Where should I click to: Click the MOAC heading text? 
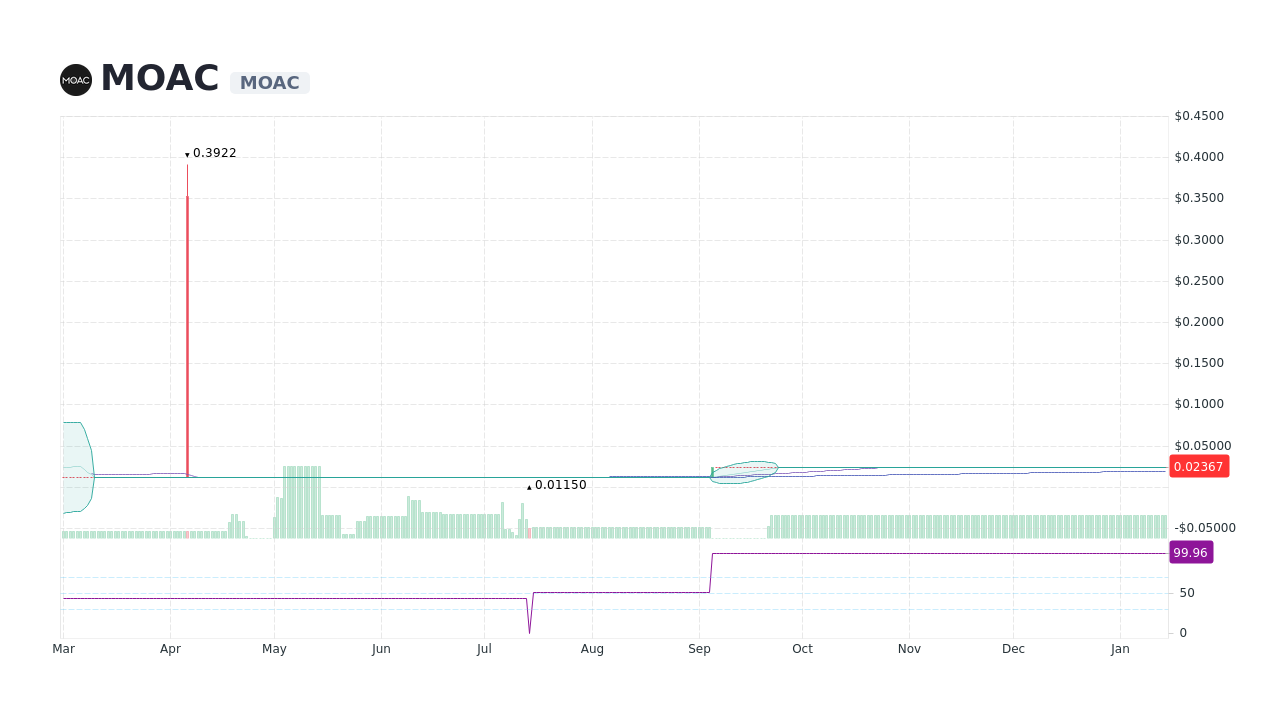pos(159,77)
